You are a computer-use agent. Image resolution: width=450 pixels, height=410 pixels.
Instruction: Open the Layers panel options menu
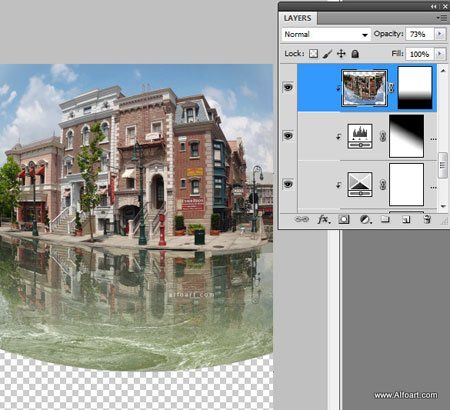coord(442,18)
